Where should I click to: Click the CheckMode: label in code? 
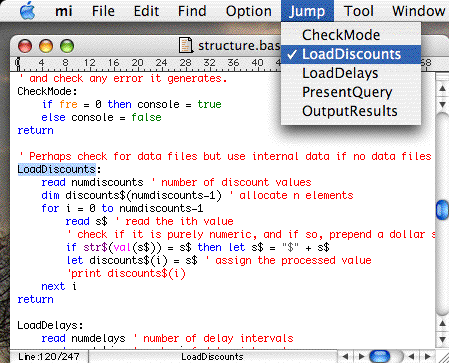click(x=47, y=91)
